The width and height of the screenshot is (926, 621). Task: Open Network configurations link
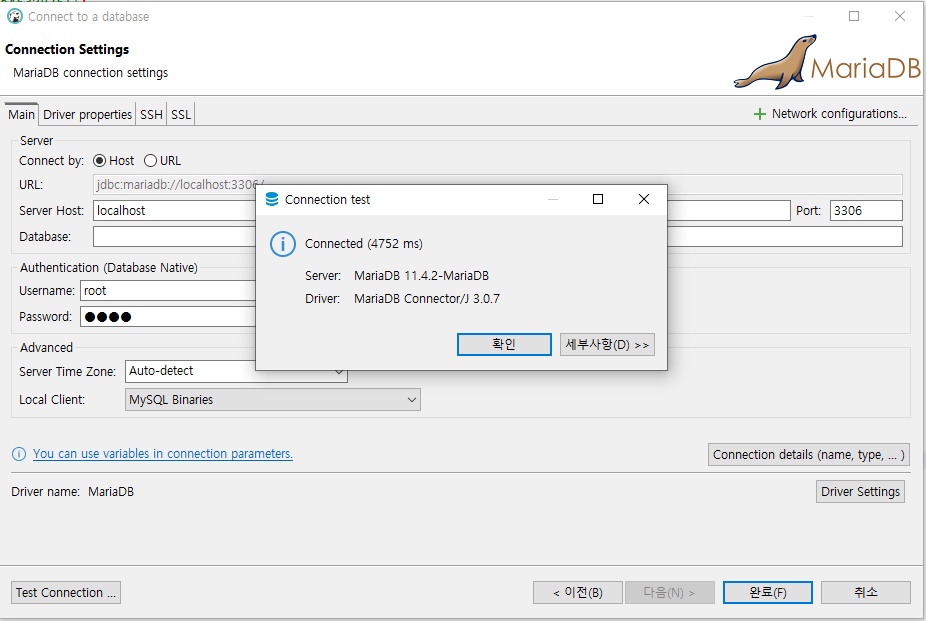[839, 114]
